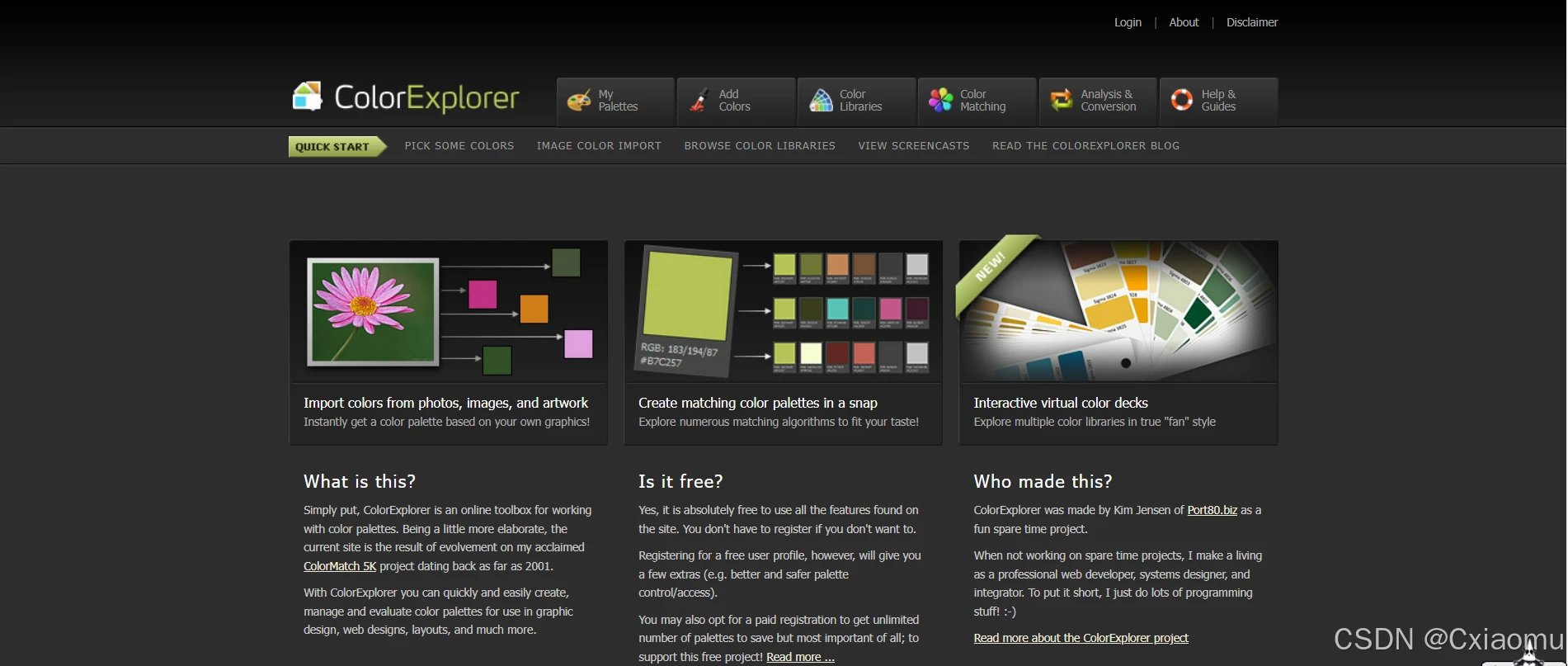Image resolution: width=1568 pixels, height=666 pixels.
Task: Click the 'Is it free?' heading
Action: [x=680, y=481]
